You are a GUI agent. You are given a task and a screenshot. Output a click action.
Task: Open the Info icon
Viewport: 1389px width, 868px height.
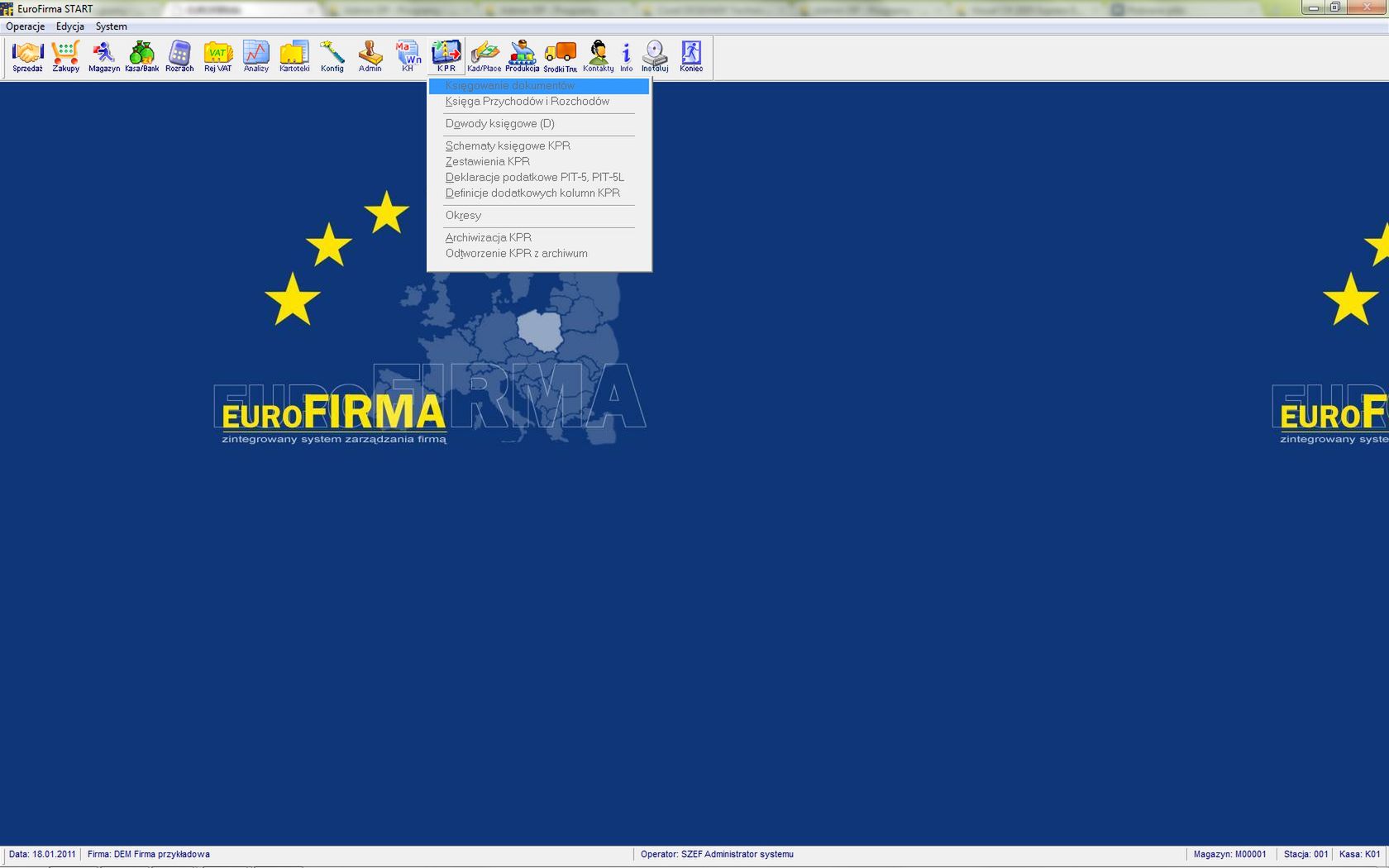[626, 56]
